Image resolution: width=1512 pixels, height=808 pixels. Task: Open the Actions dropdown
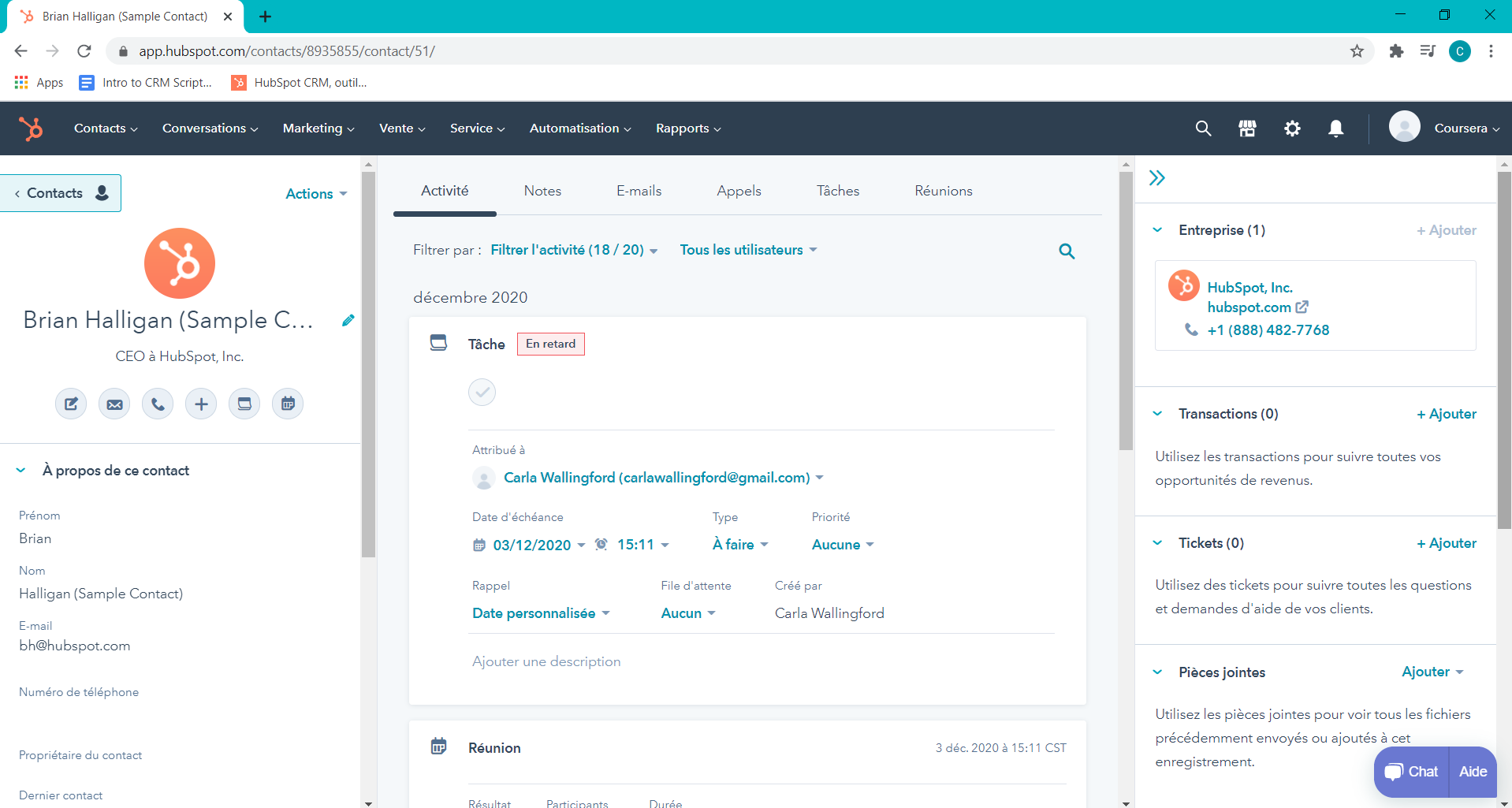[x=316, y=194]
